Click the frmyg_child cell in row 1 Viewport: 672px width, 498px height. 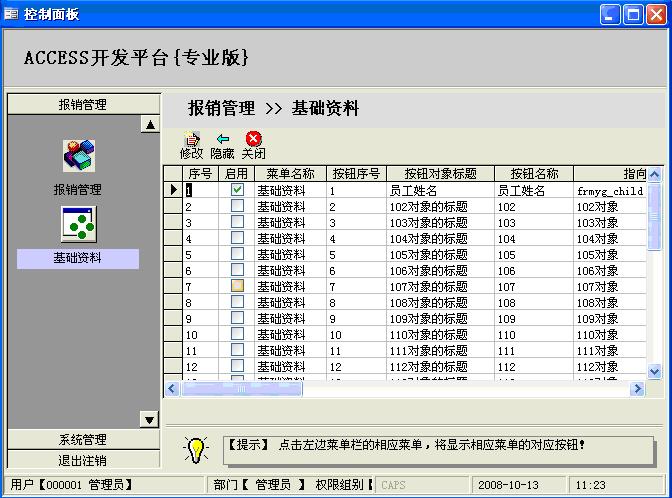(610, 190)
